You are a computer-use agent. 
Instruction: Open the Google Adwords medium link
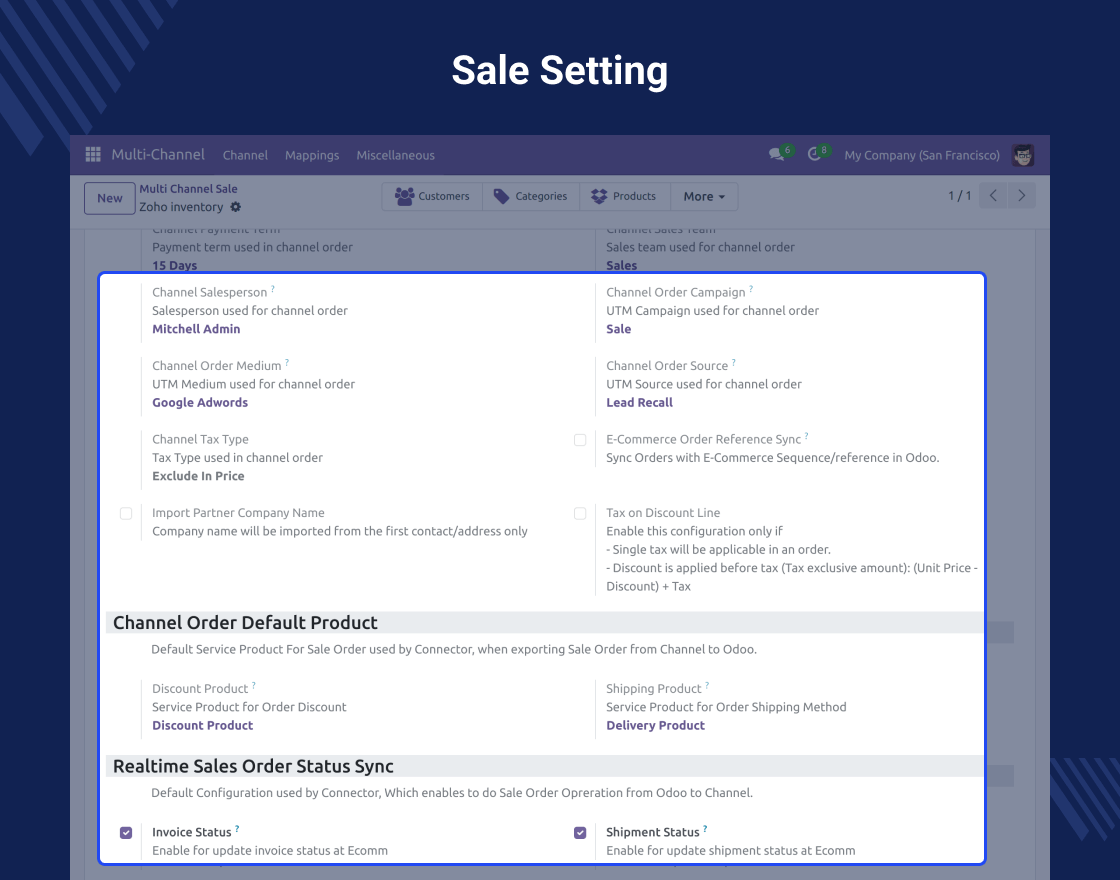[200, 402]
